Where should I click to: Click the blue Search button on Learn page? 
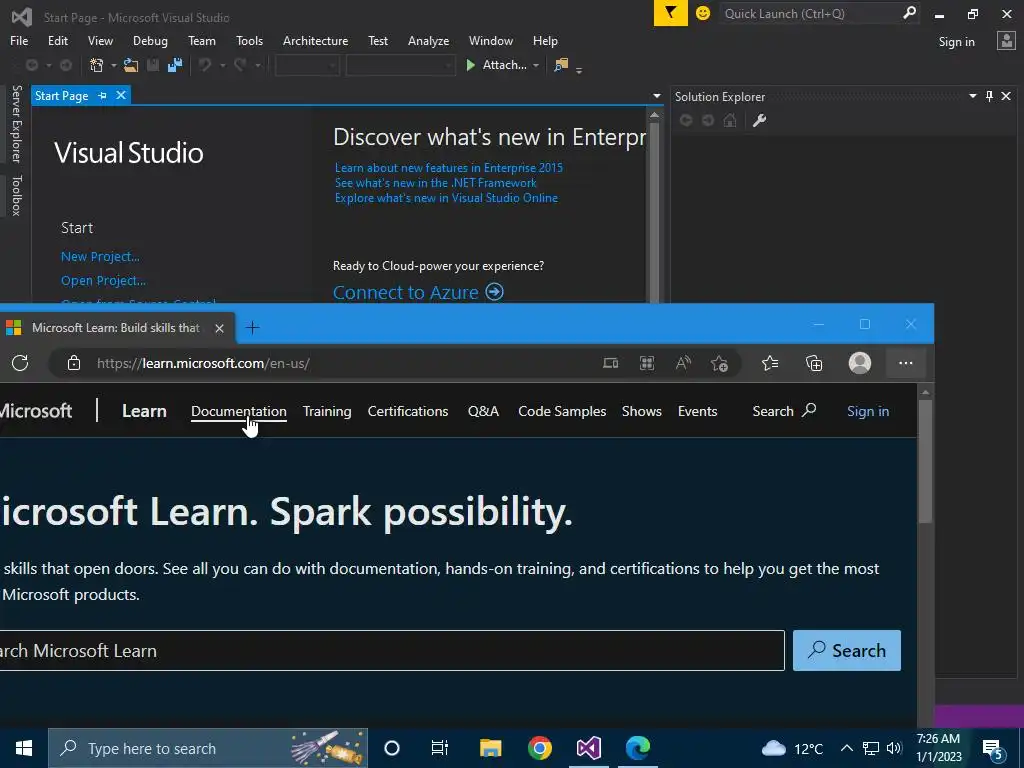coord(846,650)
